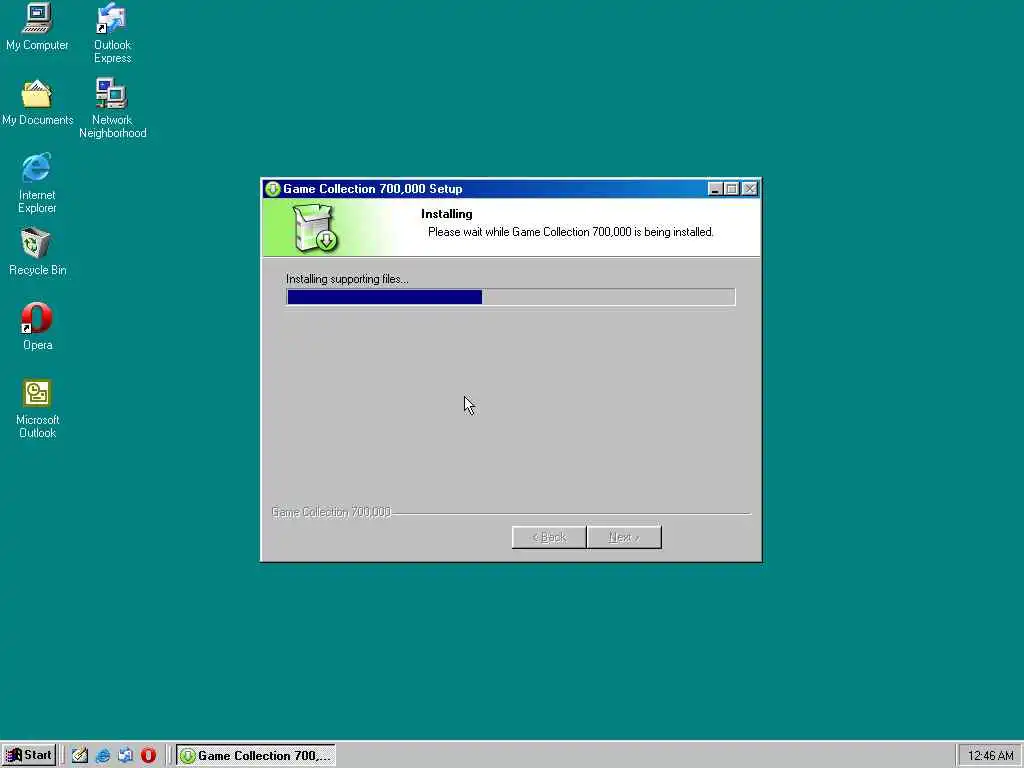1024x768 pixels.
Task: Launch Opera from quick launch bar
Action: coord(148,756)
